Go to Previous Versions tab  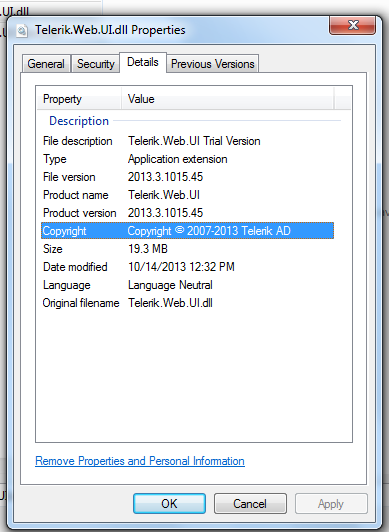coord(213,64)
